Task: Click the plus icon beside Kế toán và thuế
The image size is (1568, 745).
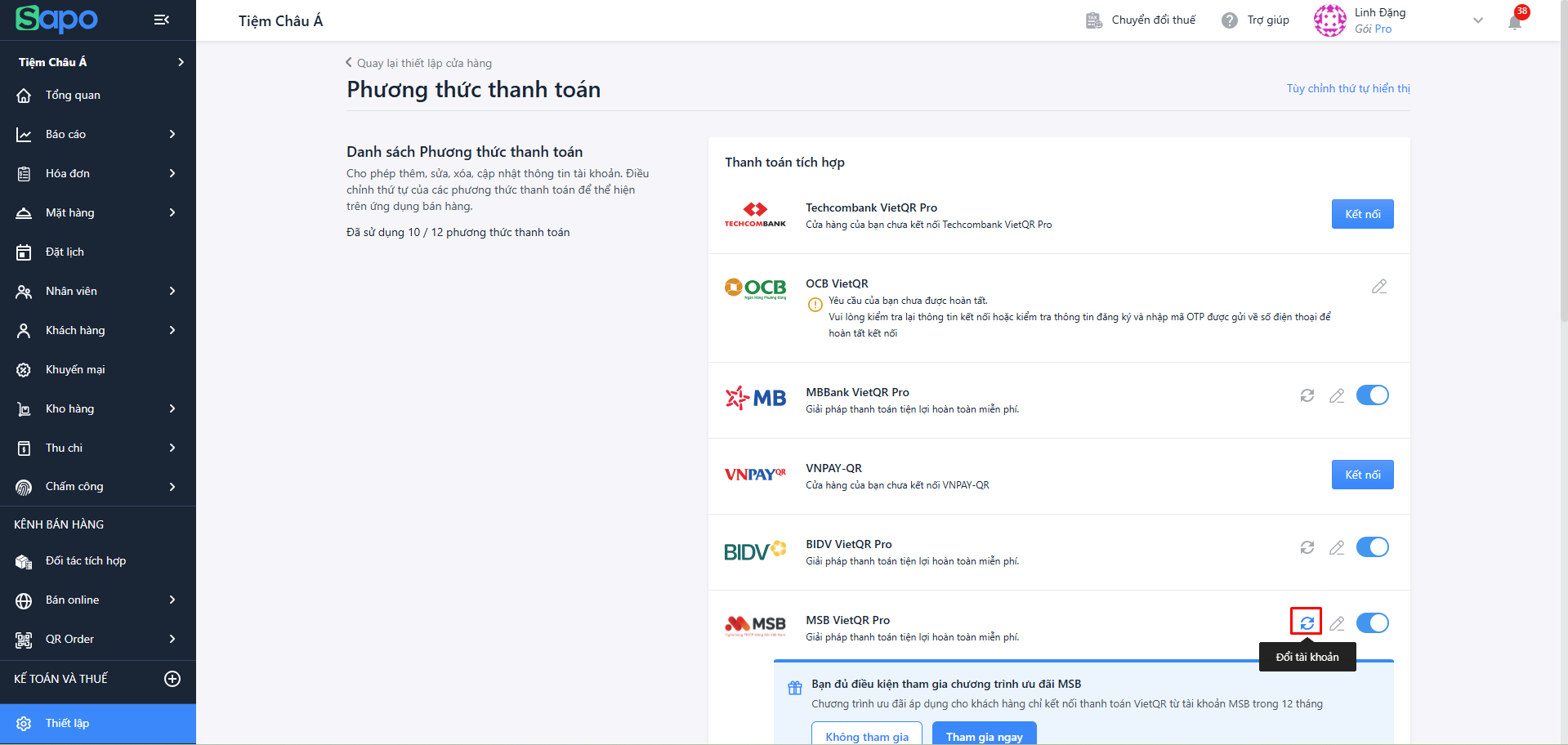Action: pos(172,679)
